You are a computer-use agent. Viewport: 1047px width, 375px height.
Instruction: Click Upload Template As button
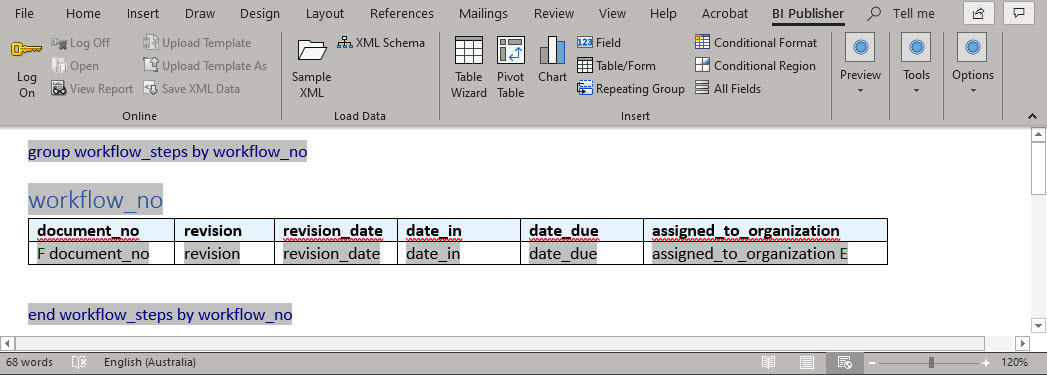click(206, 65)
